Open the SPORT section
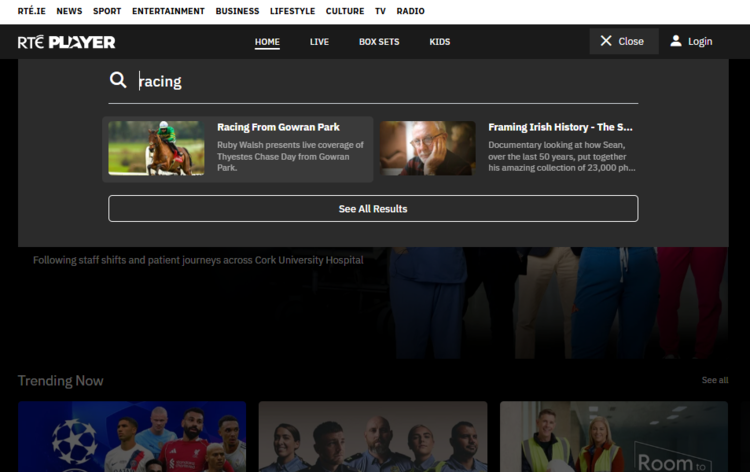This screenshot has height=472, width=750. coord(107,11)
